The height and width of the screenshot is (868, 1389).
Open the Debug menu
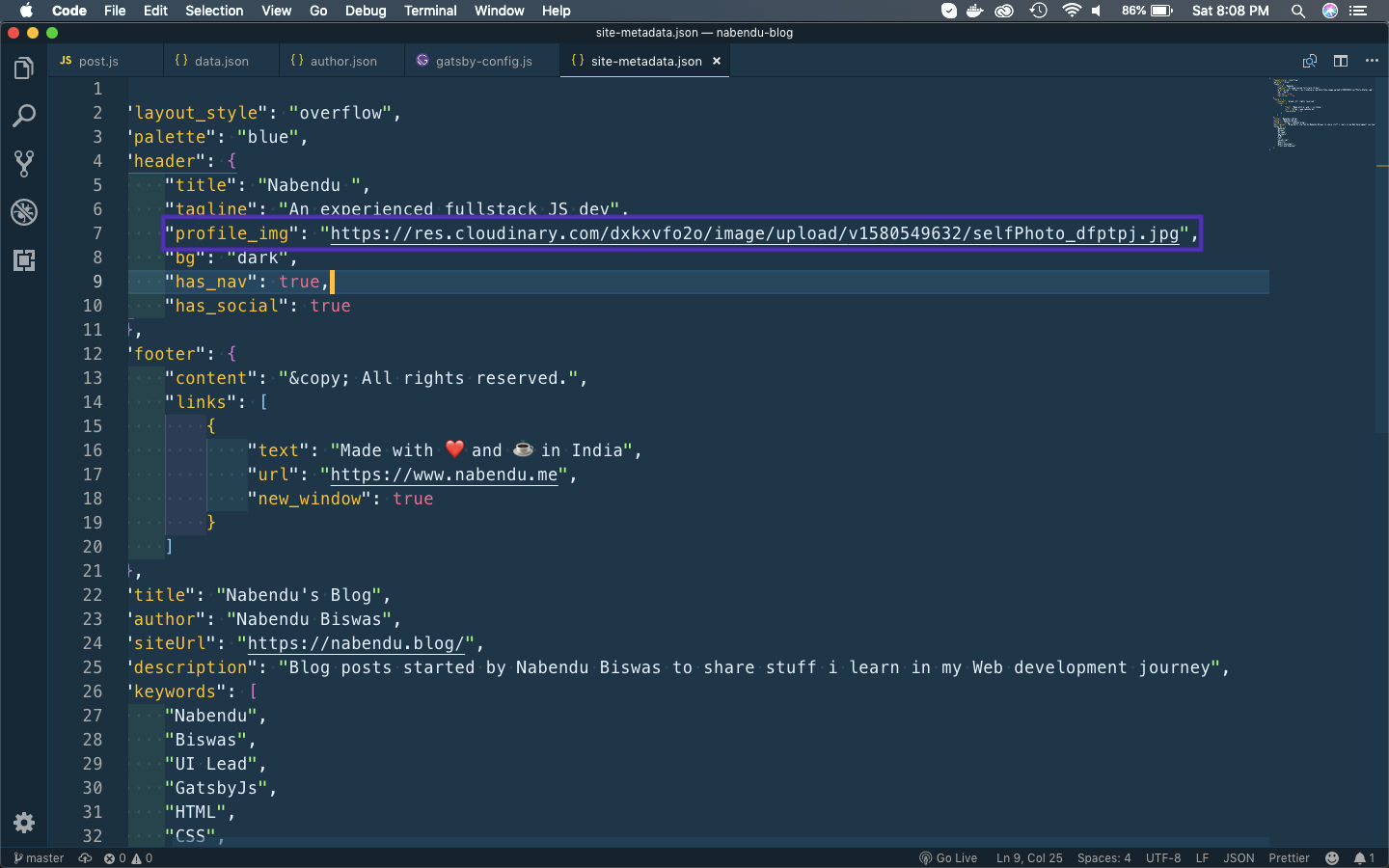(366, 11)
